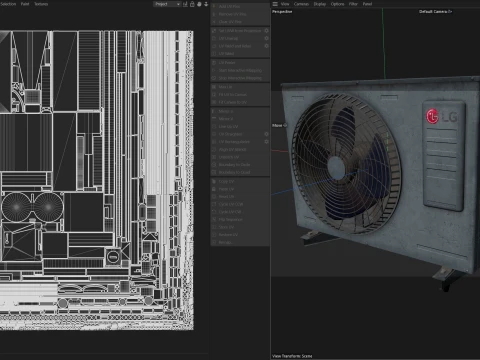Image resolution: width=480 pixels, height=360 pixels.
Task: Start Interactive Mapping
Action: point(240,70)
